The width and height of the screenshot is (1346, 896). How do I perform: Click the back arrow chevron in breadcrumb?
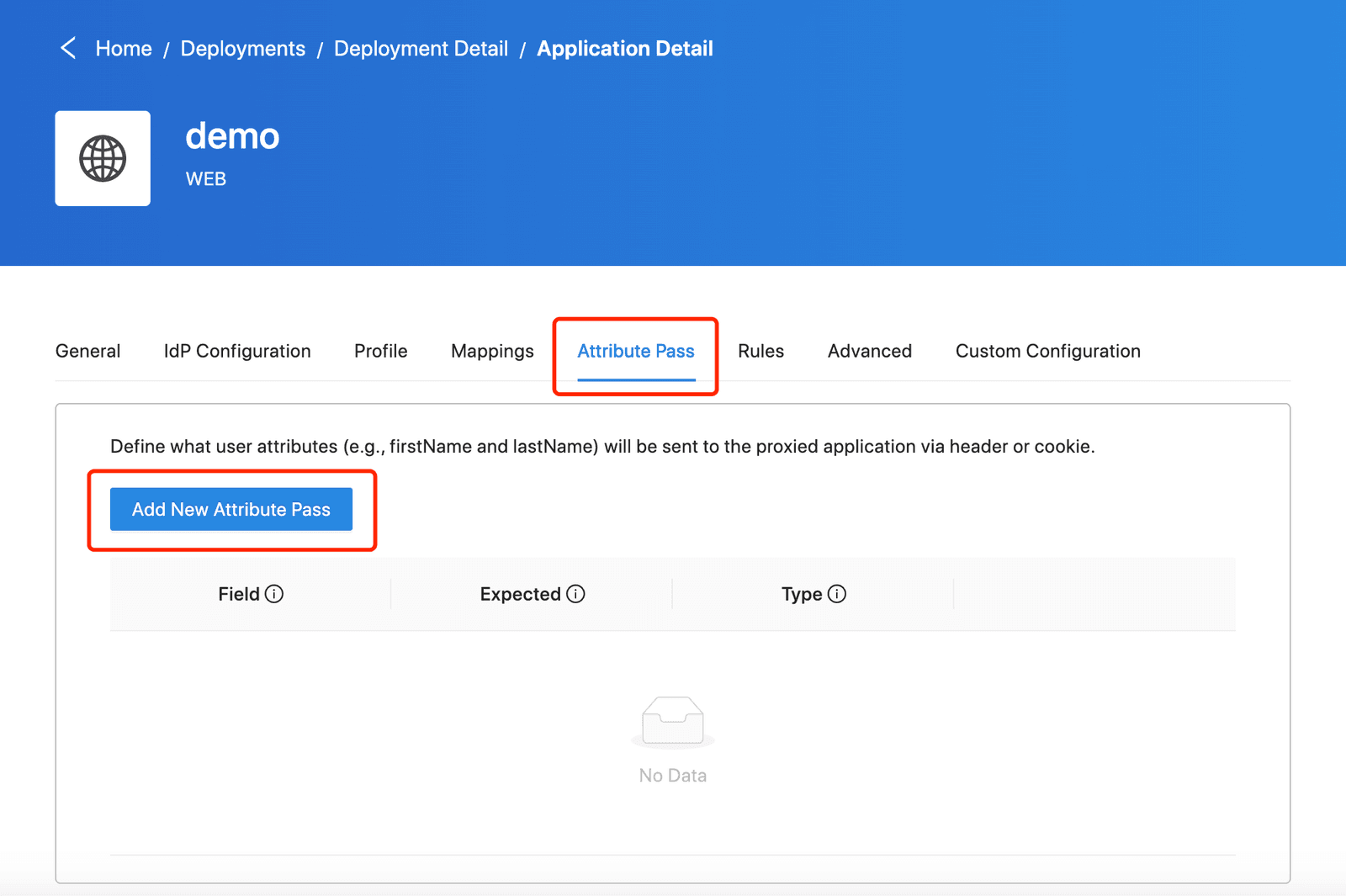pos(68,48)
